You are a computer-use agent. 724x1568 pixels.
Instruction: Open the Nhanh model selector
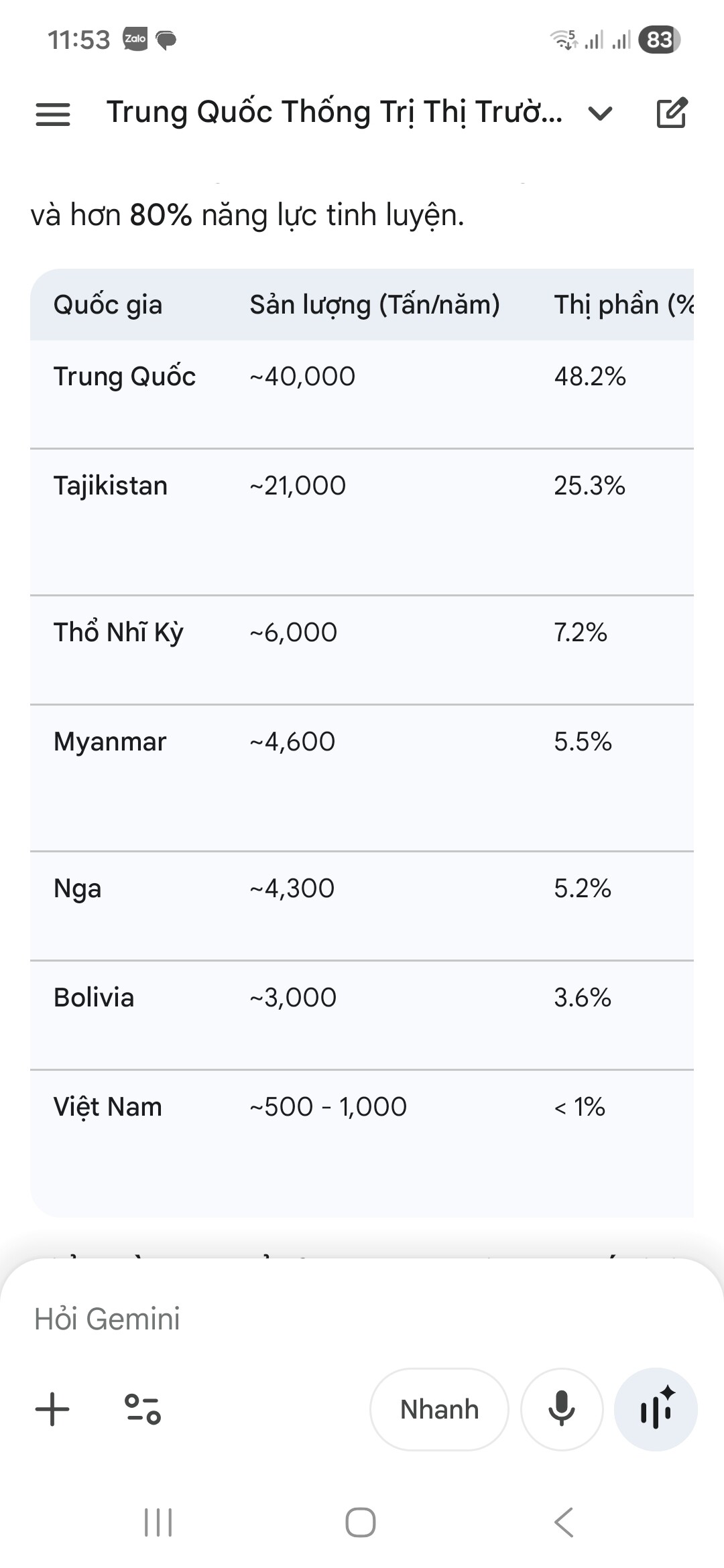point(439,1409)
